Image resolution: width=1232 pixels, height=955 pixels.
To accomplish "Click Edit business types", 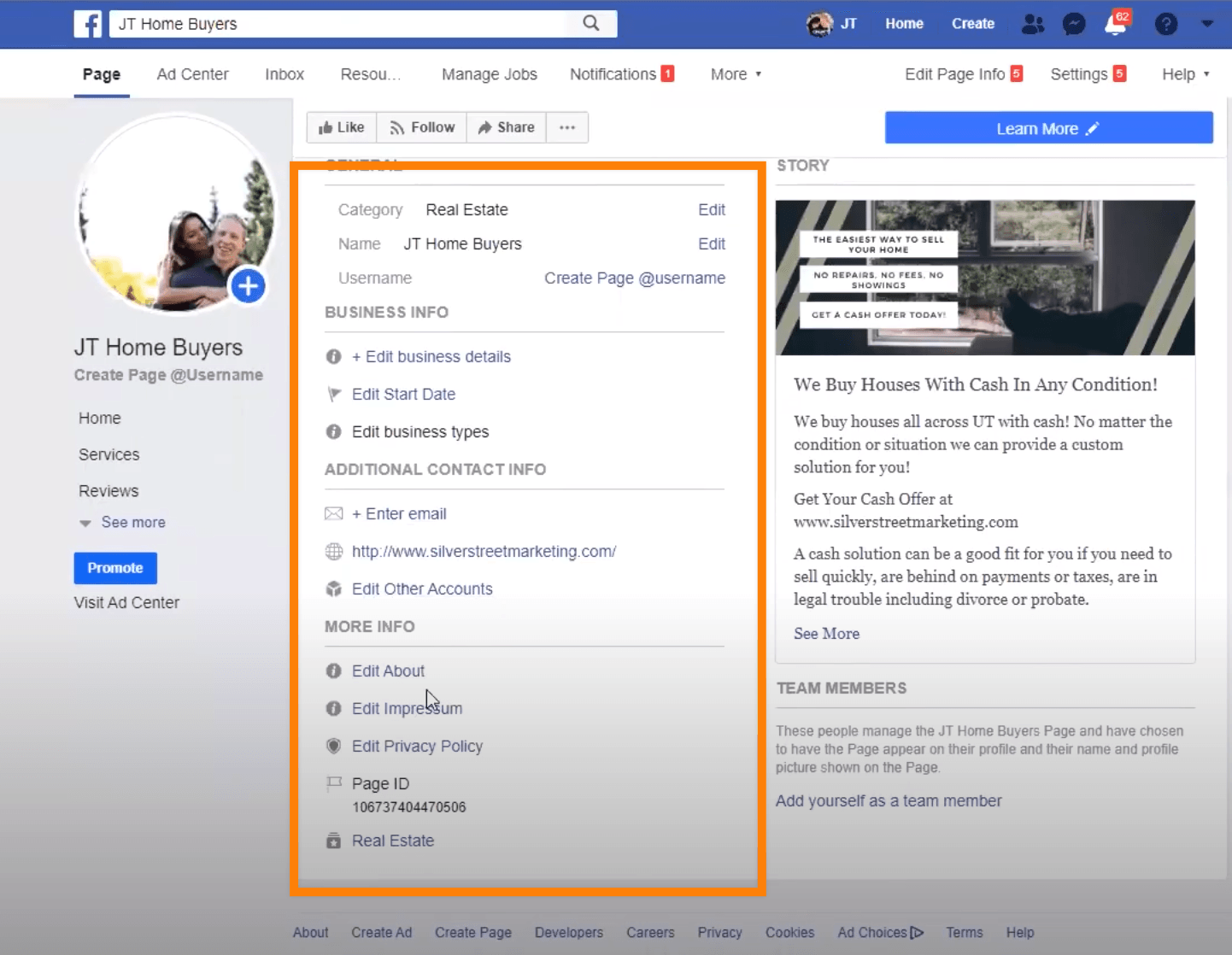I will click(420, 431).
